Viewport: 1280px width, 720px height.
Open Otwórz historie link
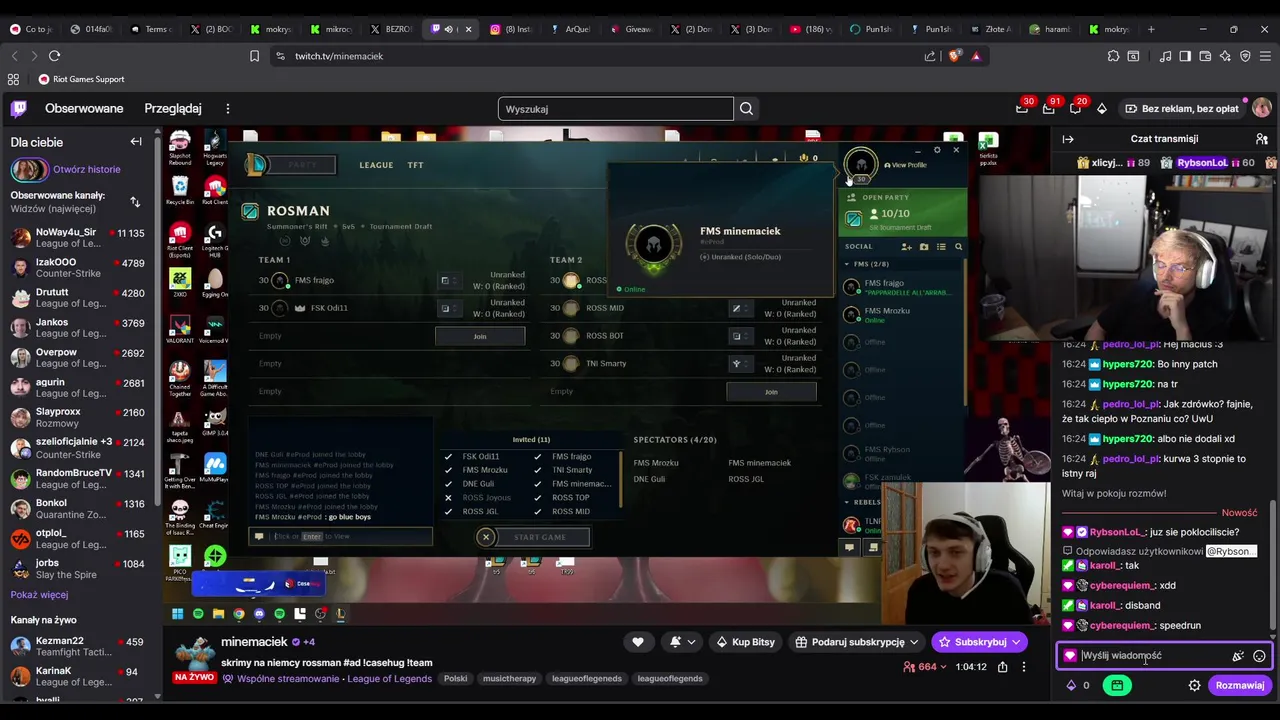(x=86, y=169)
